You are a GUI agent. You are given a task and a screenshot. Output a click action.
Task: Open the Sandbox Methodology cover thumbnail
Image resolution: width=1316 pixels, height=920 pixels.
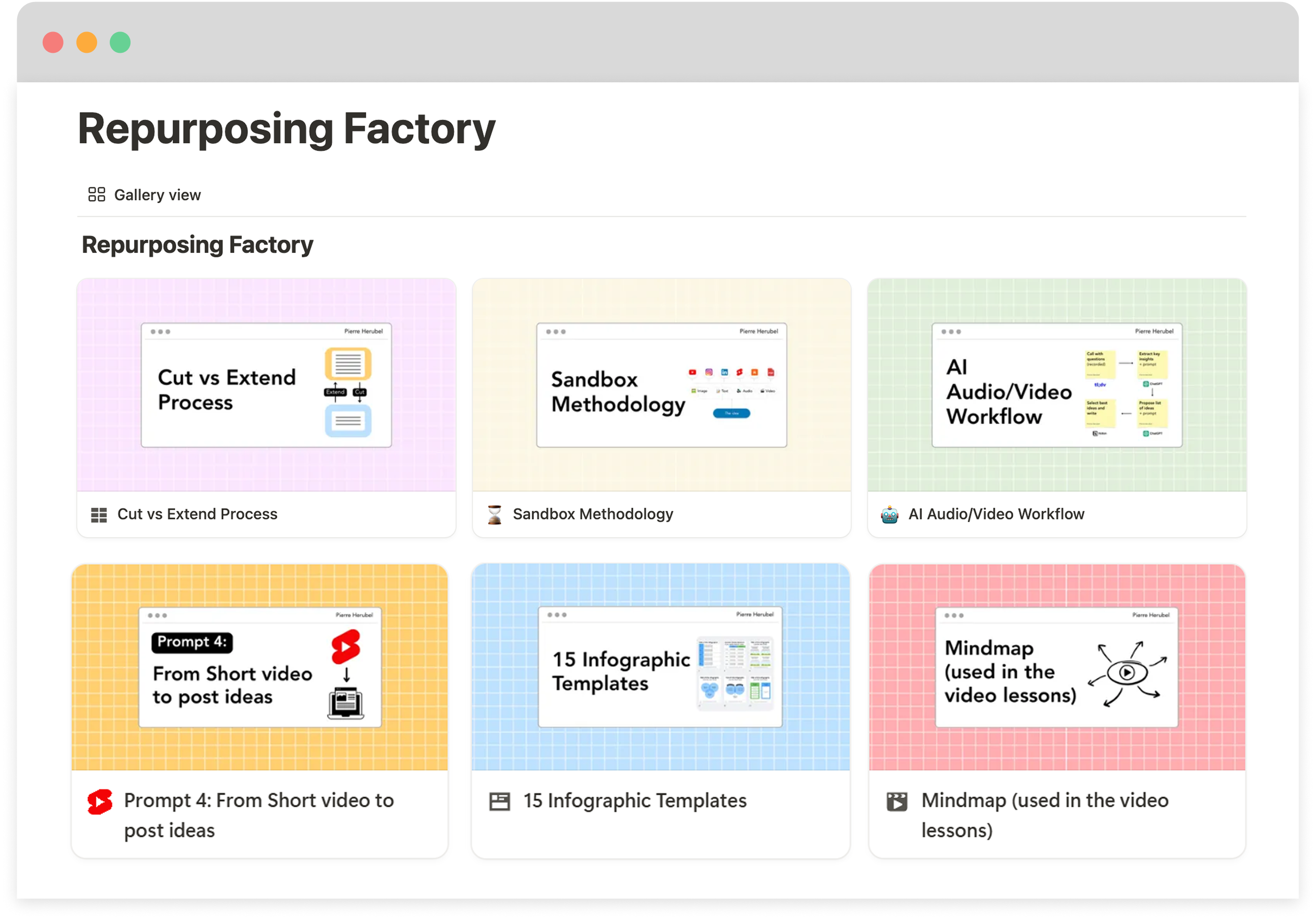pos(661,385)
